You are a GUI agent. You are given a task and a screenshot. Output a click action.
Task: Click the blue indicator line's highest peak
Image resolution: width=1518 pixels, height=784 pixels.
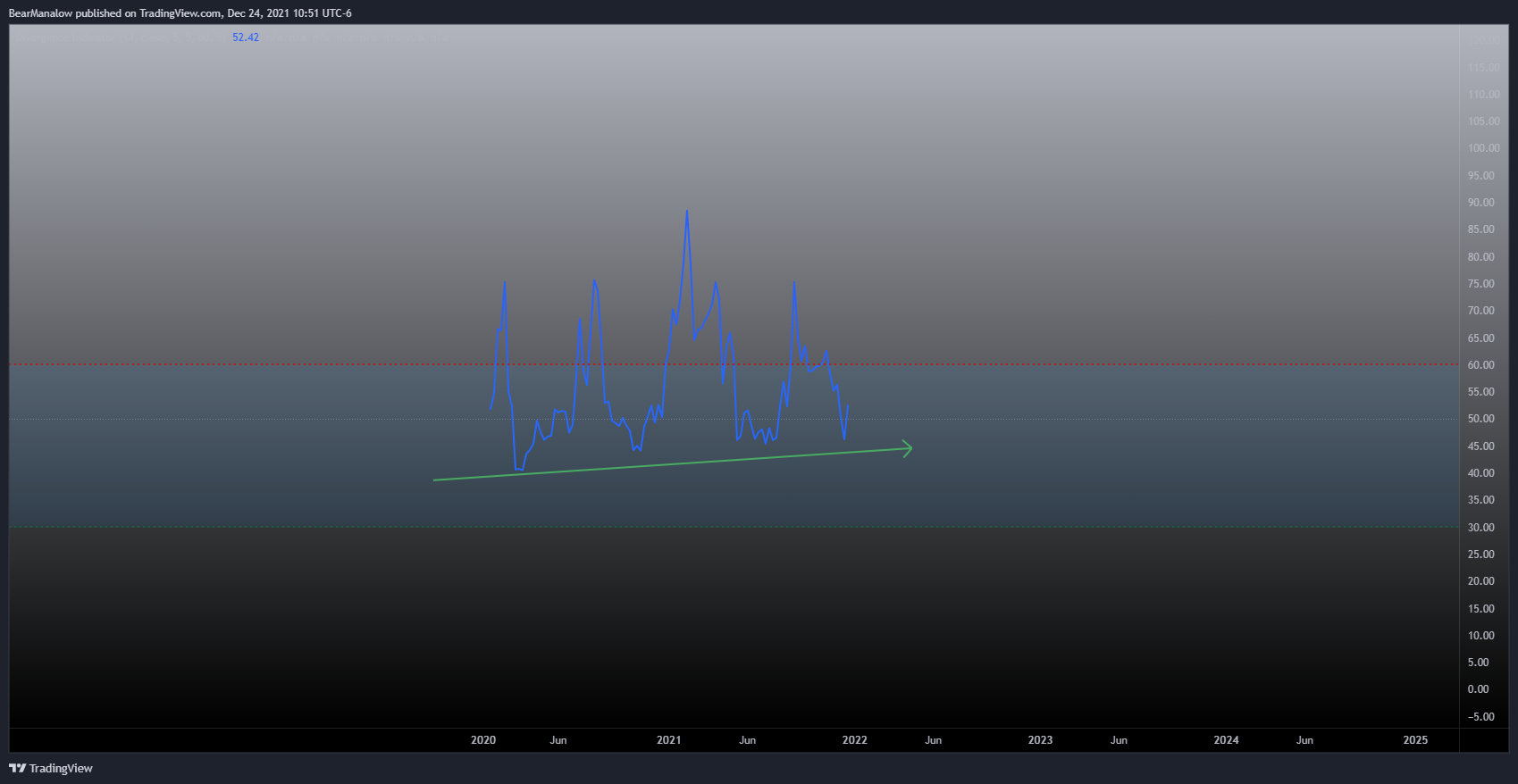click(x=686, y=211)
